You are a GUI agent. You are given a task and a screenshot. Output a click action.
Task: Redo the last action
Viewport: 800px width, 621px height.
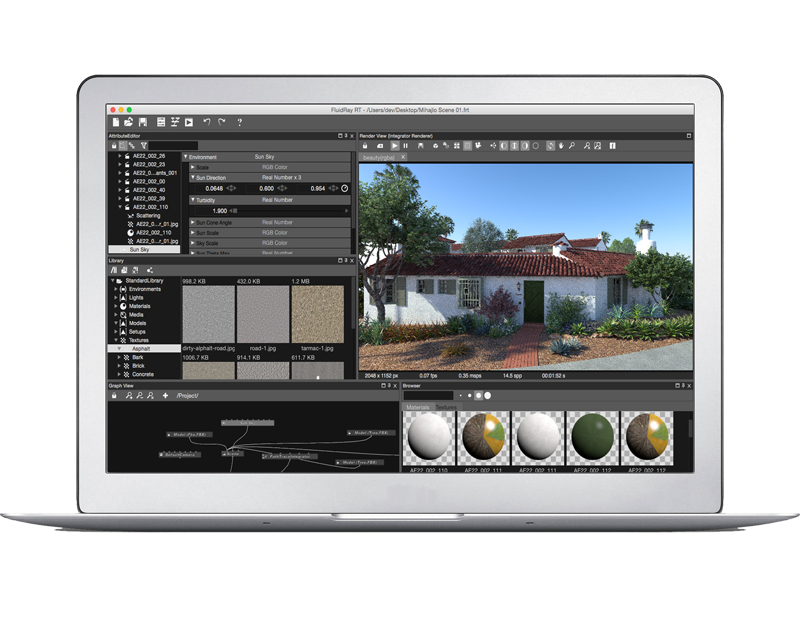pos(222,122)
